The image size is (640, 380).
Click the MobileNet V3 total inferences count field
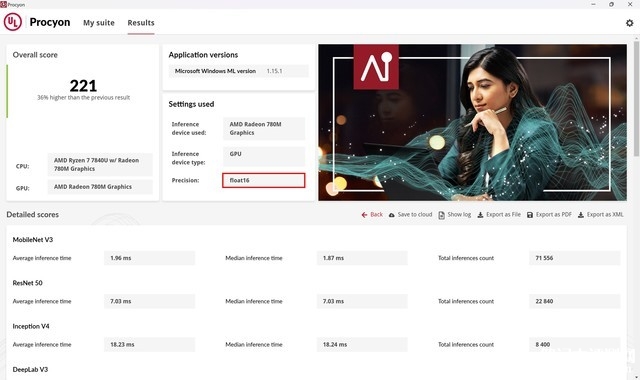click(x=574, y=258)
